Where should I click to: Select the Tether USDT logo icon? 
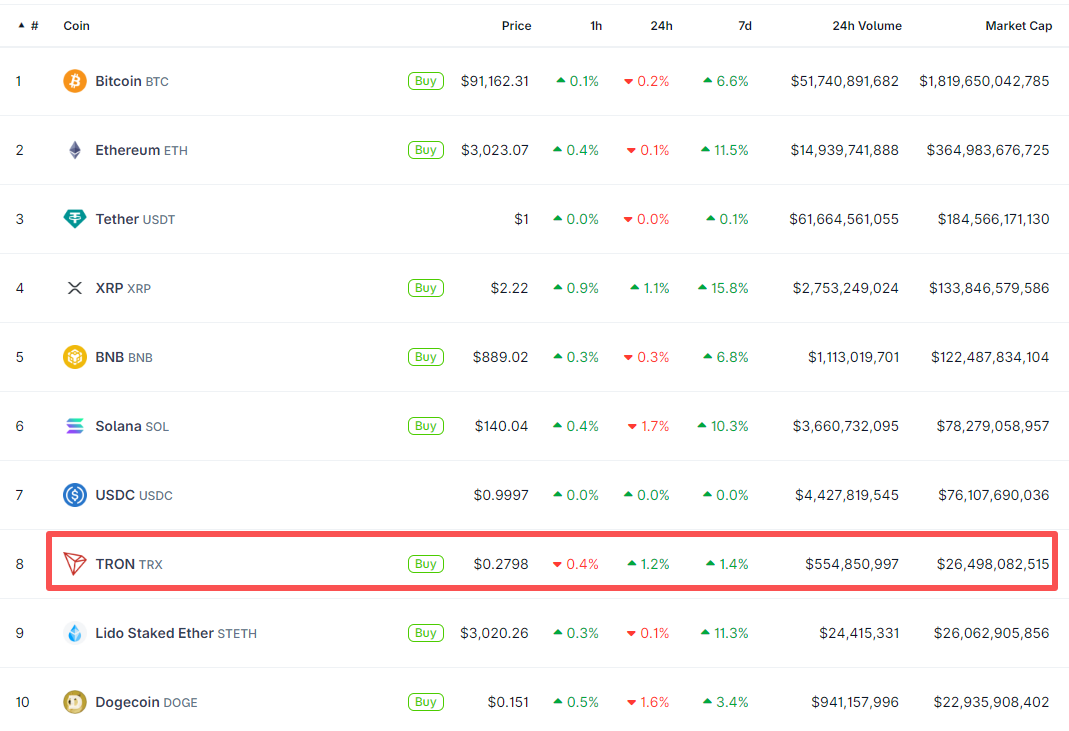click(x=75, y=219)
